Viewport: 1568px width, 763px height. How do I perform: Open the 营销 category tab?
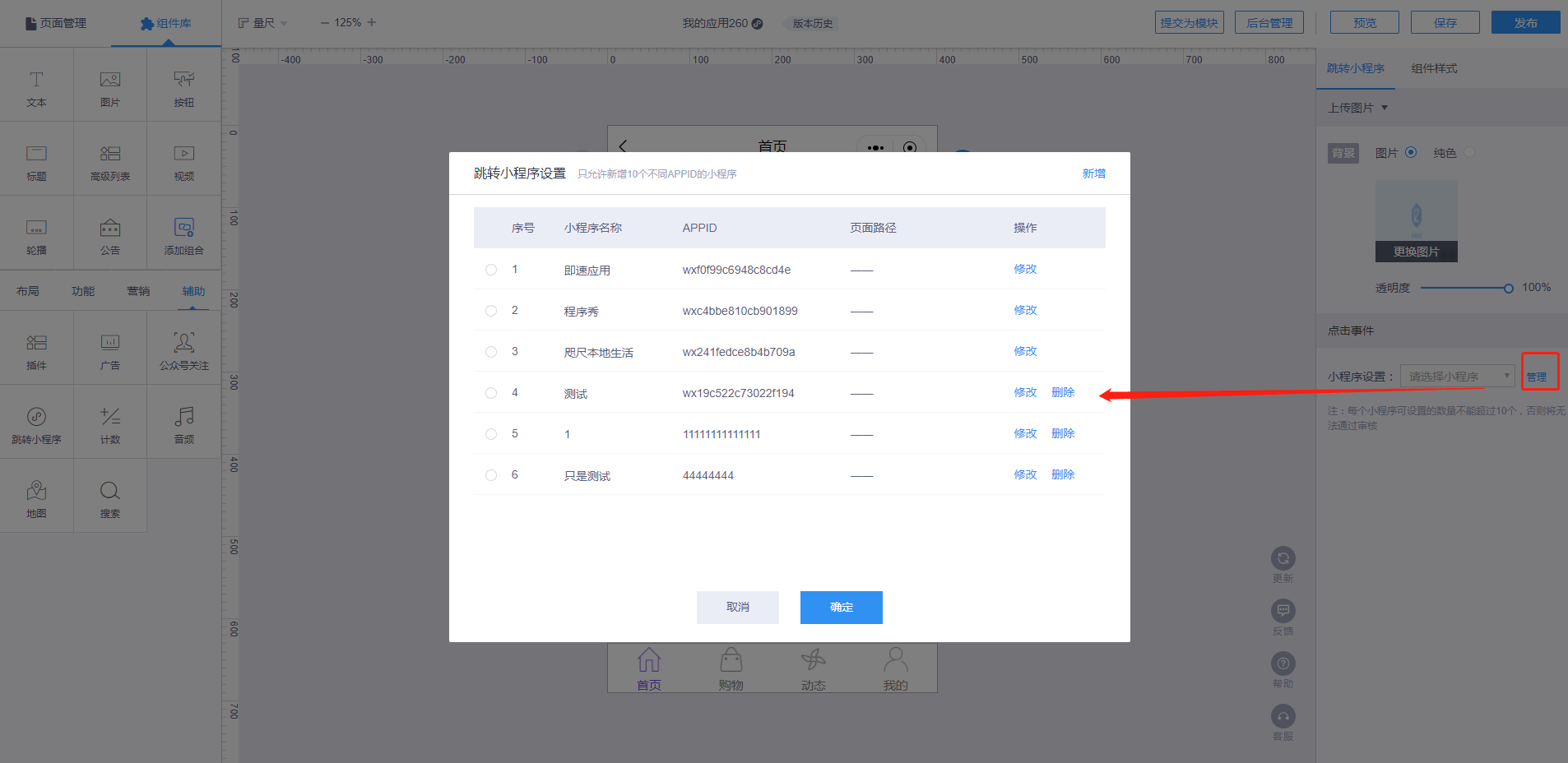[138, 291]
